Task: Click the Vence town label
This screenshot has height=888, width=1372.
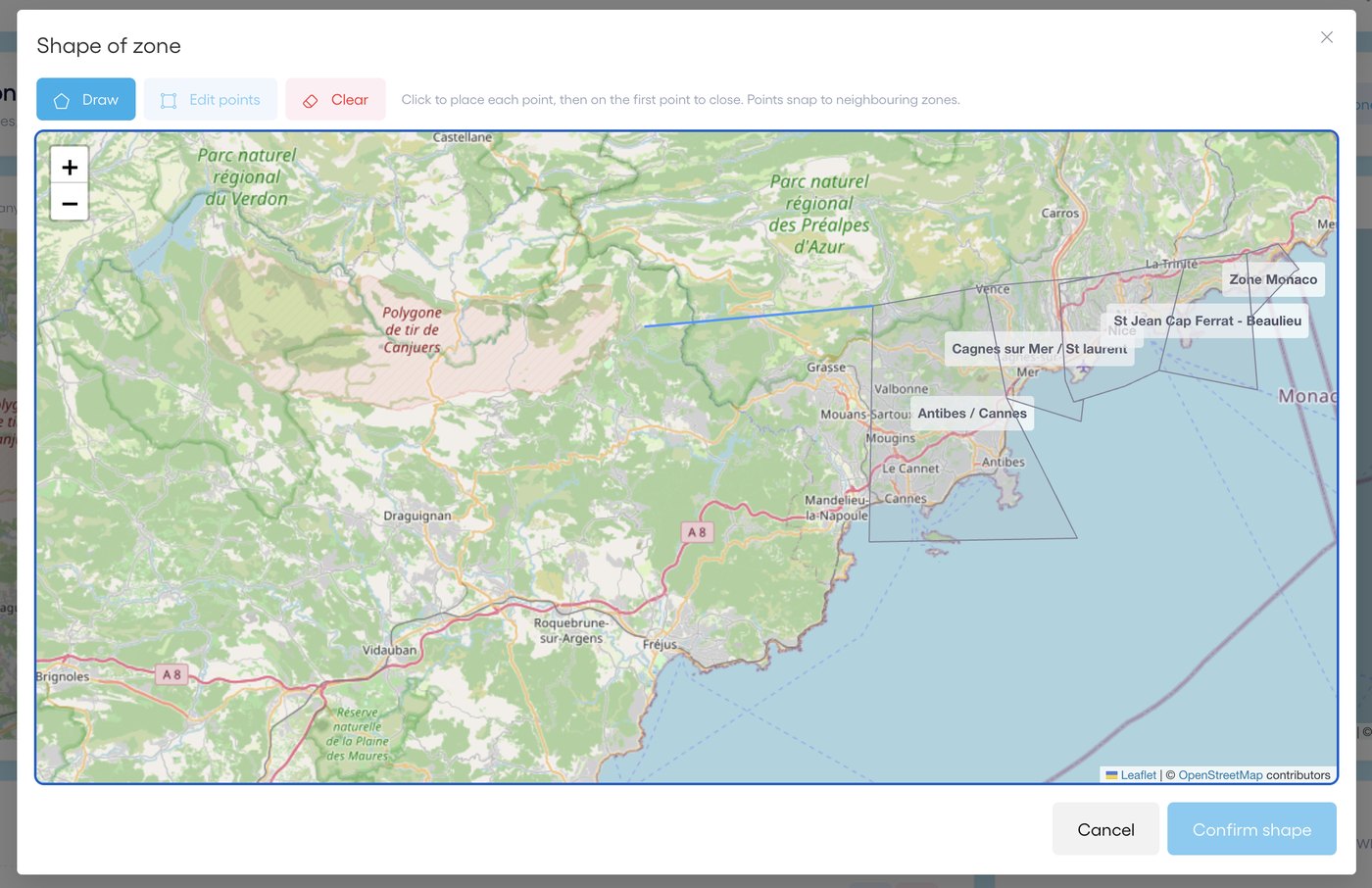Action: coord(993,289)
